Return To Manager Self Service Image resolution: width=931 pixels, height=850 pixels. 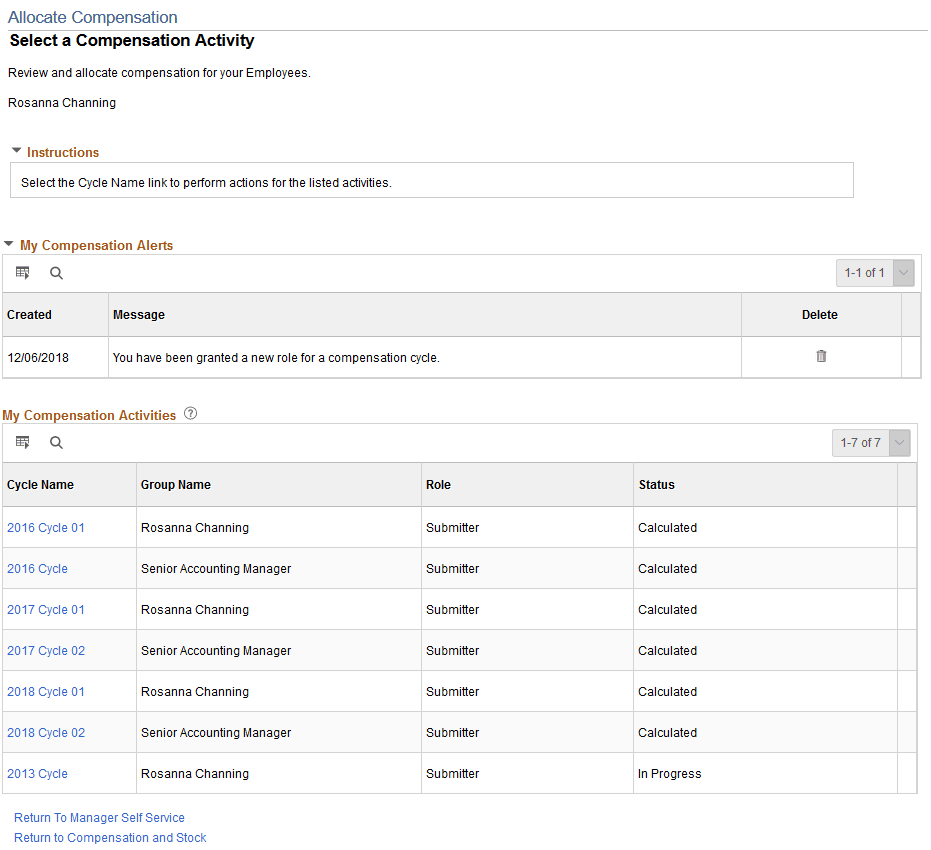[99, 817]
